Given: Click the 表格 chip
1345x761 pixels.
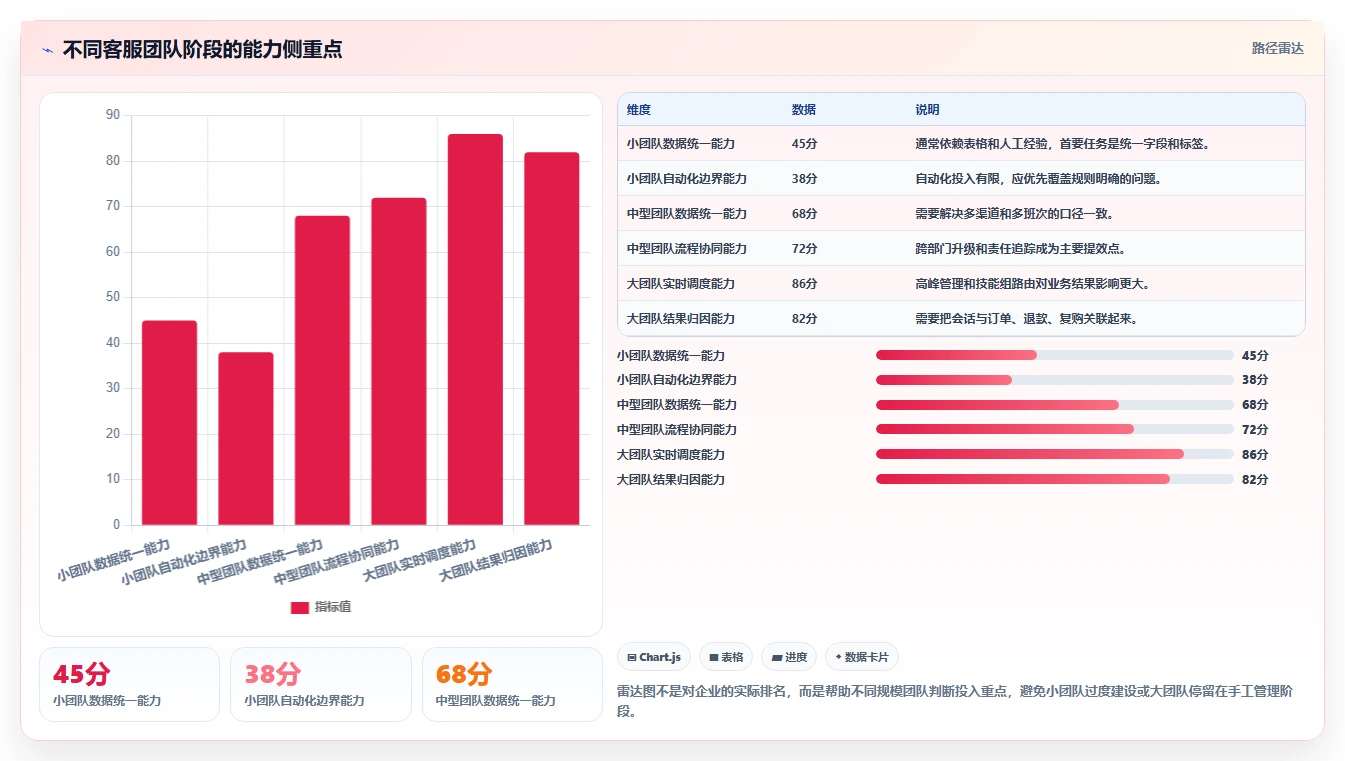Looking at the screenshot, I should point(726,657).
